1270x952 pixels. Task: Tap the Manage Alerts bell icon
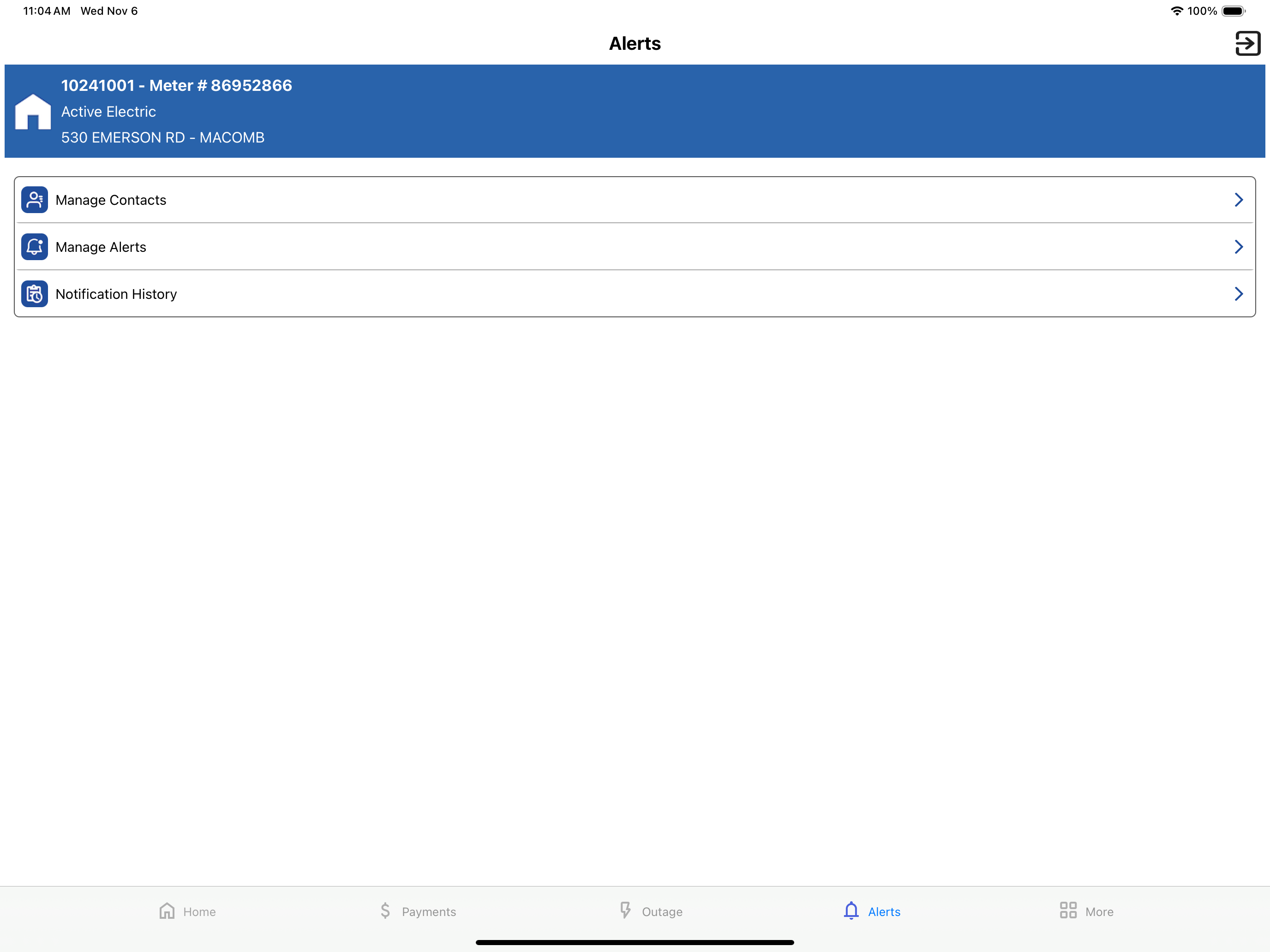tap(35, 247)
